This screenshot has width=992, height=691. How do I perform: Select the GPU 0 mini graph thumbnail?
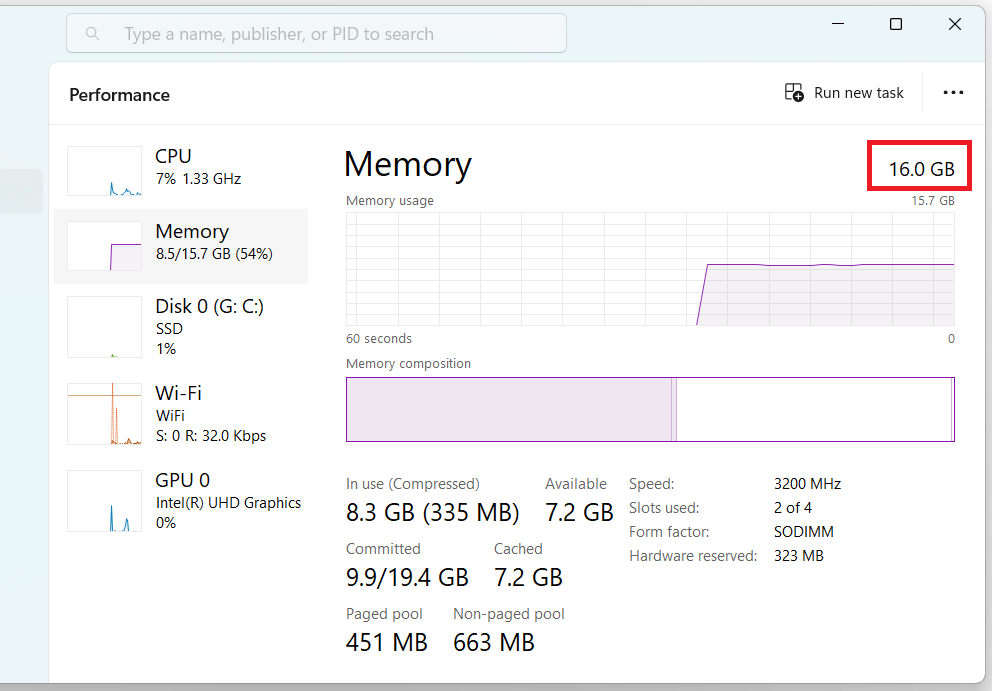[x=105, y=501]
